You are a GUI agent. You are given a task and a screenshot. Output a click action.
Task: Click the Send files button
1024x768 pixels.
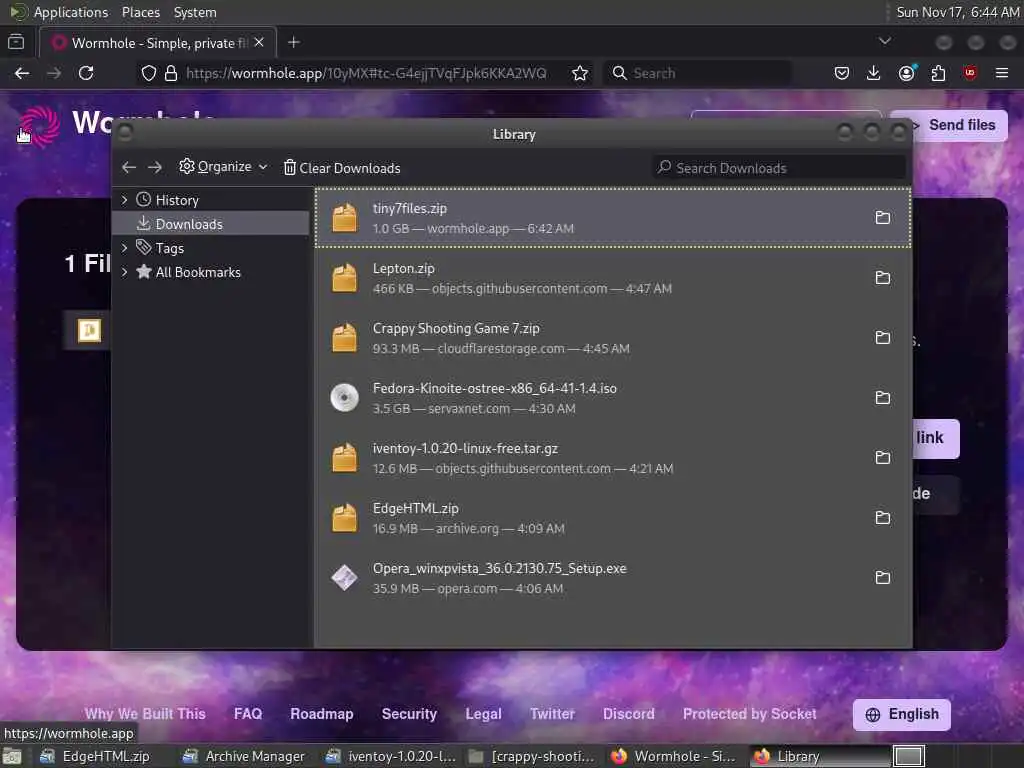pyautogui.click(x=950, y=125)
